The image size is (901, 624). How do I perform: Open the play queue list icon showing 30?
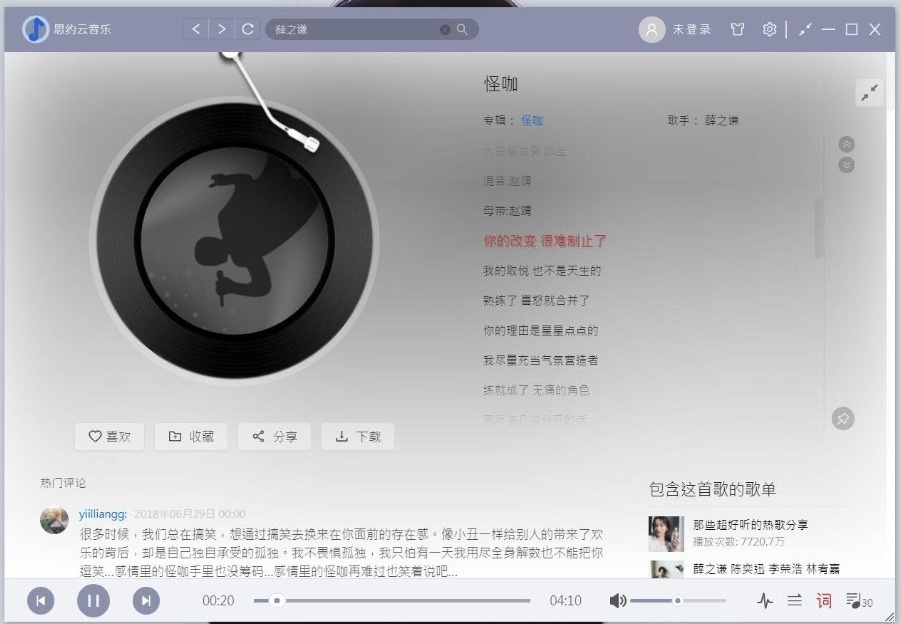[x=859, y=601]
